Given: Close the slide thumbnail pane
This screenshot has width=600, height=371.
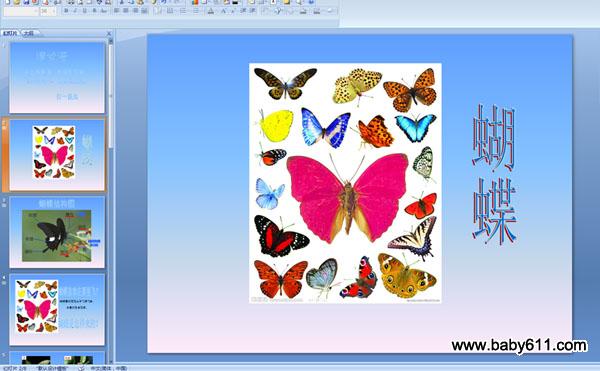Looking at the screenshot, I should point(109,34).
